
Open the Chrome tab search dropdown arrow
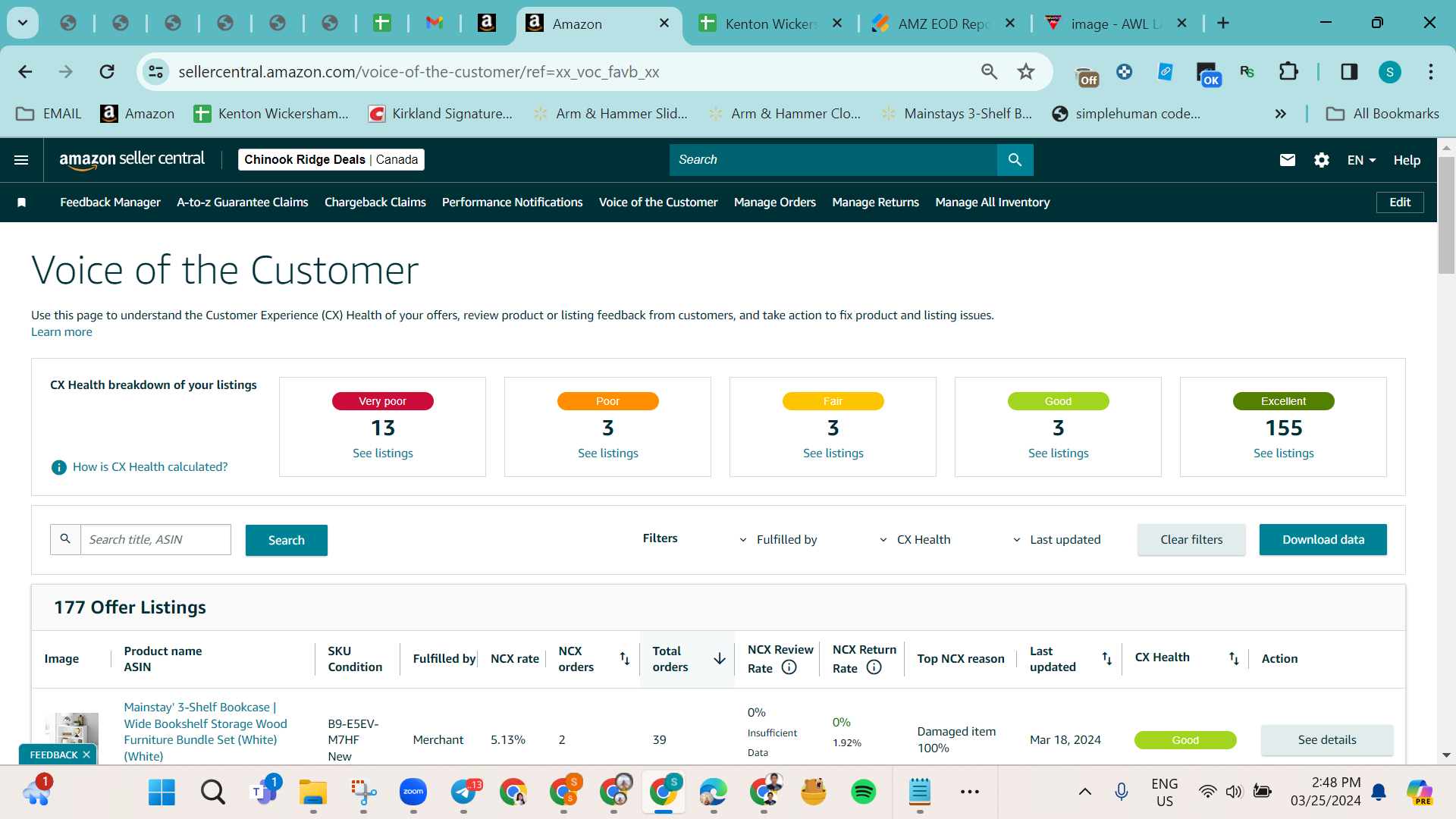(x=23, y=24)
